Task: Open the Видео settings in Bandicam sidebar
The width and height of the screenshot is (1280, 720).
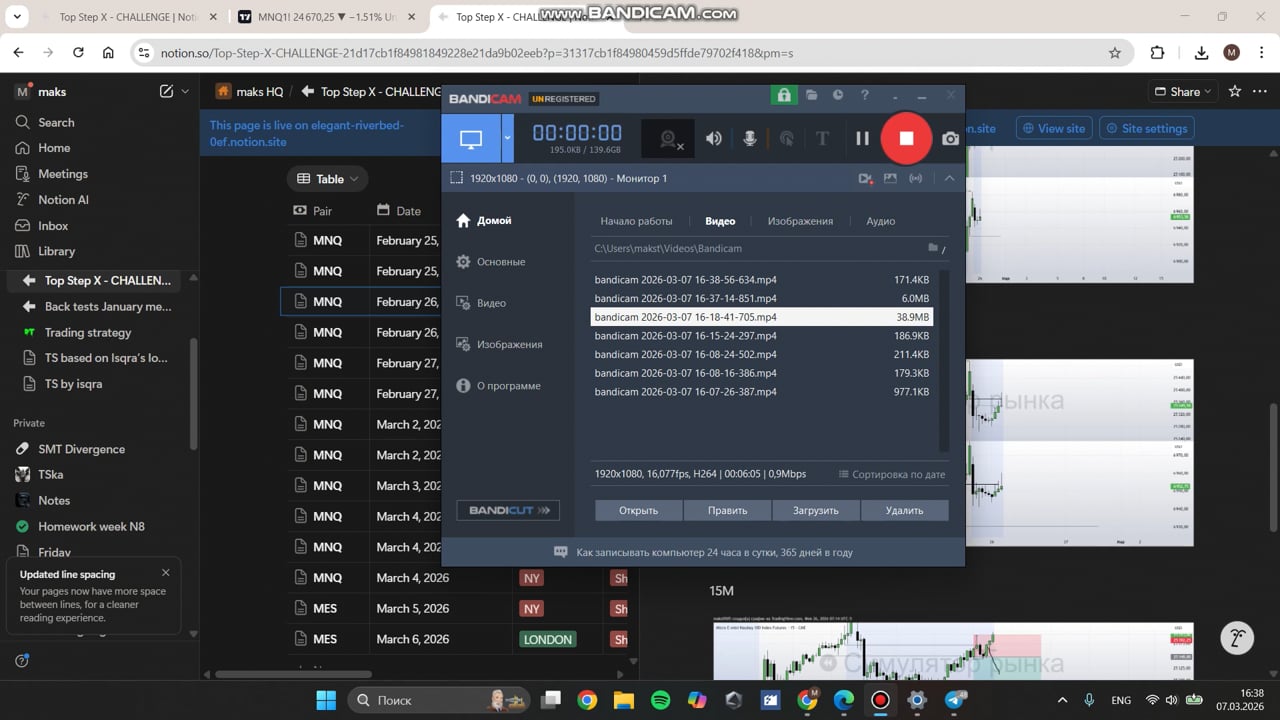Action: 481,303
